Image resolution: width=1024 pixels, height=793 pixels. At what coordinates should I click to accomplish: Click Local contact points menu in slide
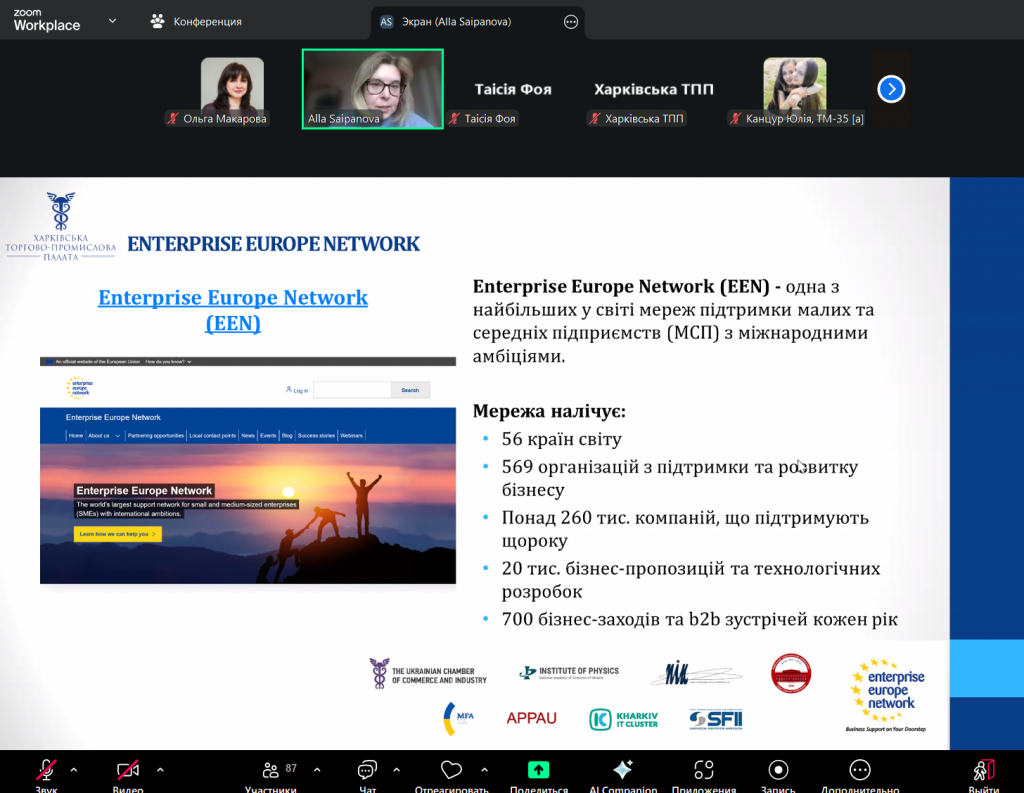click(x=212, y=436)
